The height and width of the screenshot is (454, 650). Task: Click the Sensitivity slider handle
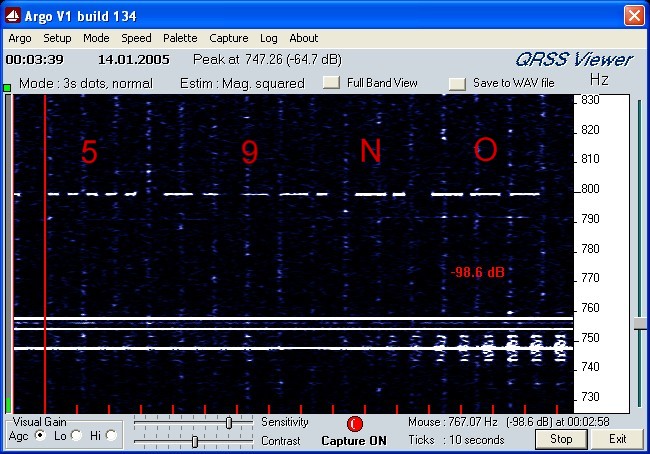[x=230, y=423]
